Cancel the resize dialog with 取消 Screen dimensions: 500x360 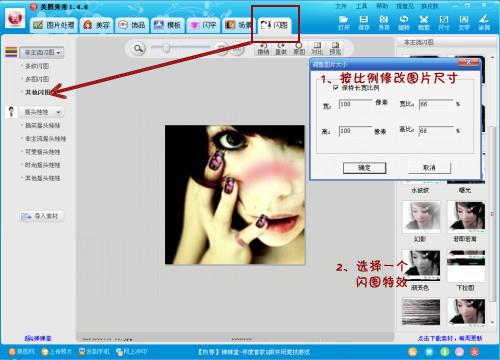(x=429, y=168)
